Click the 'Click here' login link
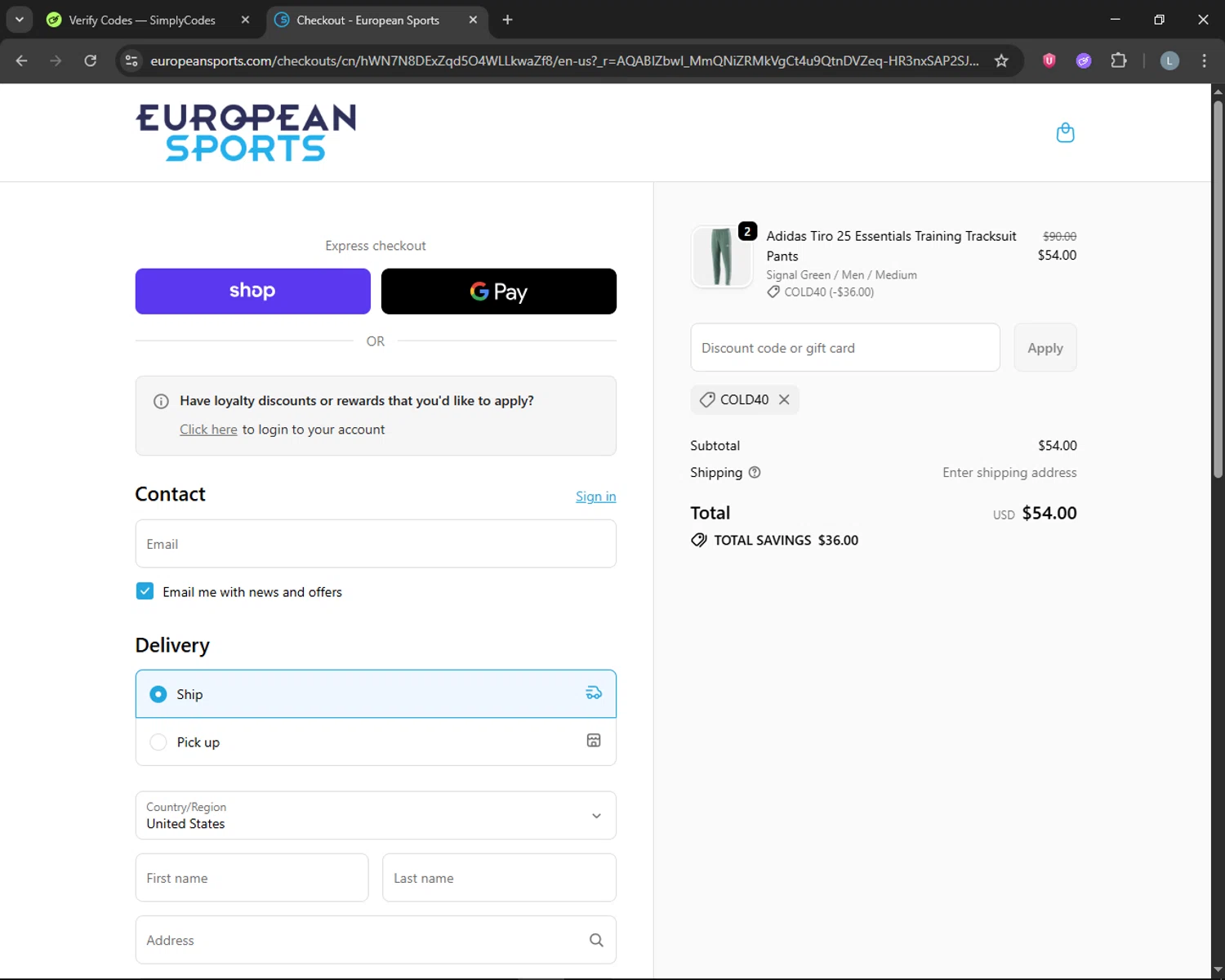1225x980 pixels. click(x=208, y=430)
